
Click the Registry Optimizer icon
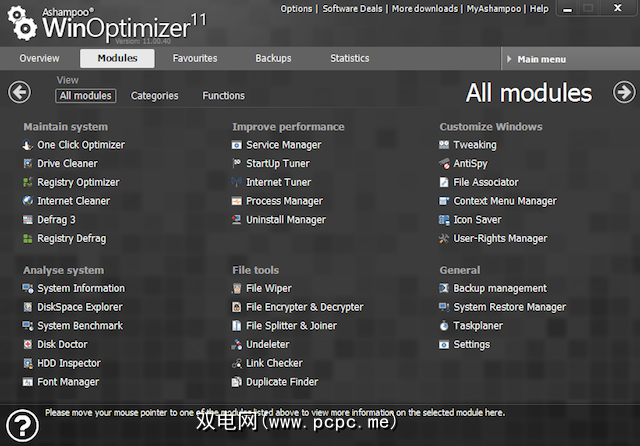point(27,182)
